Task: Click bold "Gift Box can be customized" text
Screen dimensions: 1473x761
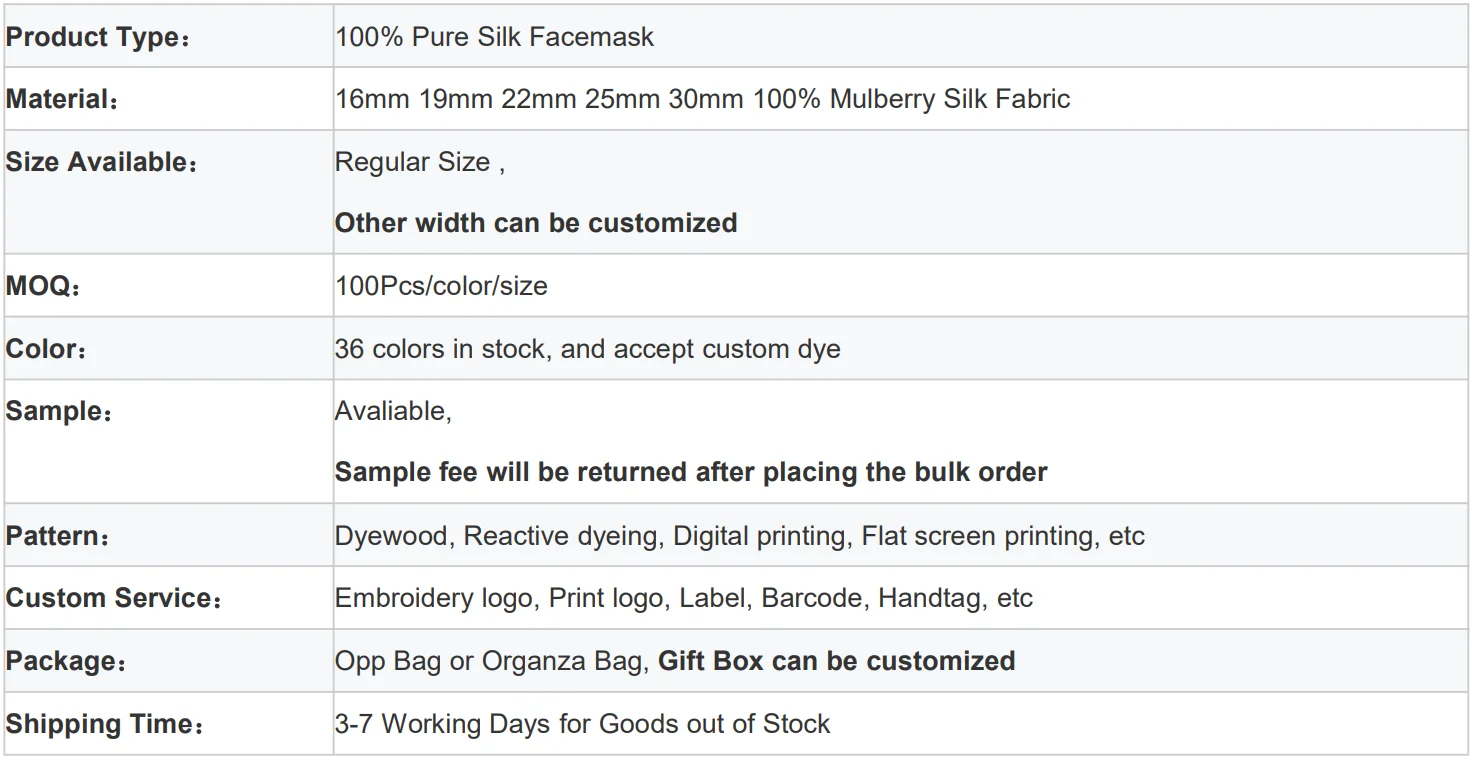Action: (x=836, y=661)
